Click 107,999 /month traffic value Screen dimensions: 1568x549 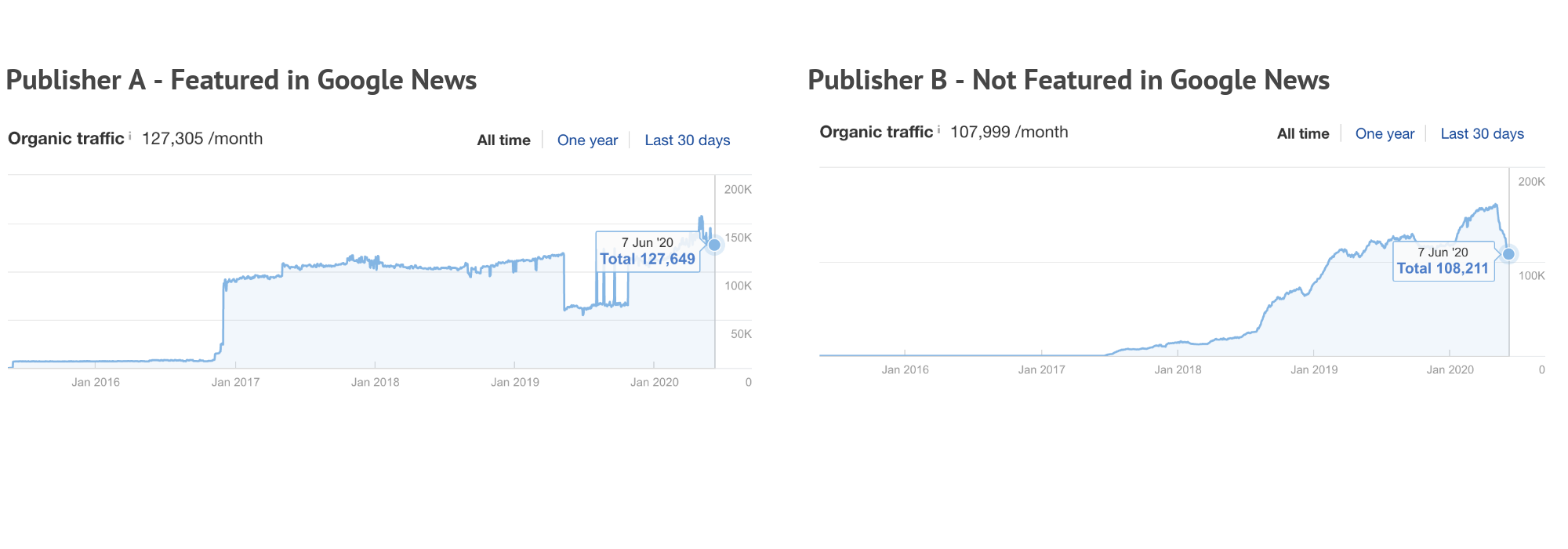coord(1009,132)
